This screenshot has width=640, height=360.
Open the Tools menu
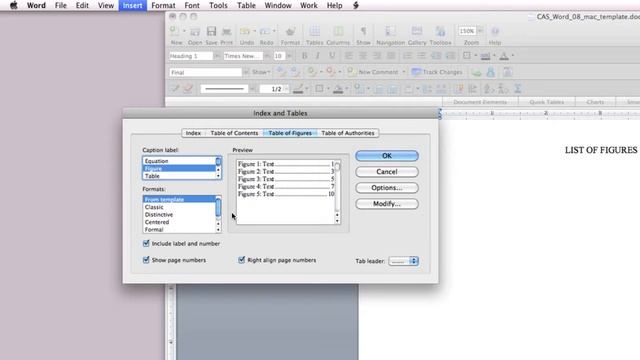coord(218,5)
